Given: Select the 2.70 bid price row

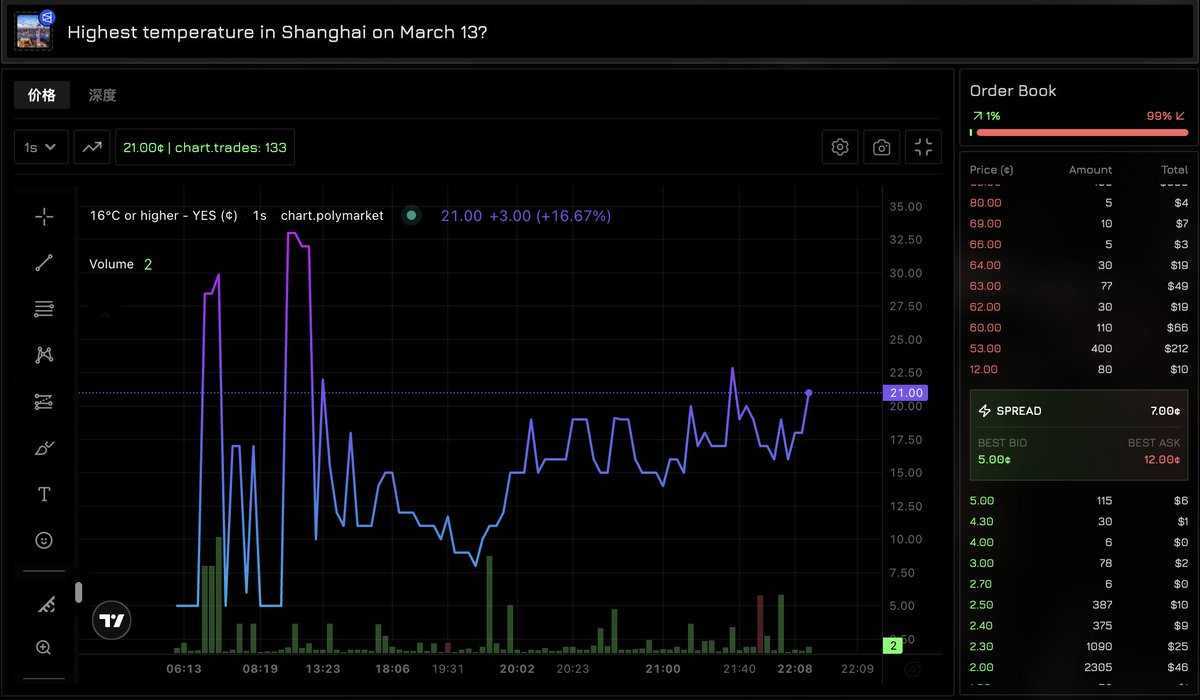Looking at the screenshot, I should click(x=1079, y=584).
